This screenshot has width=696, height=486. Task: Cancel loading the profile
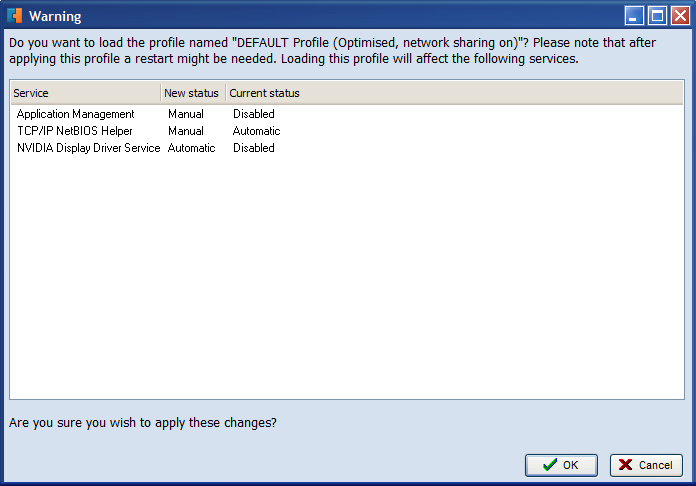pyautogui.click(x=646, y=465)
